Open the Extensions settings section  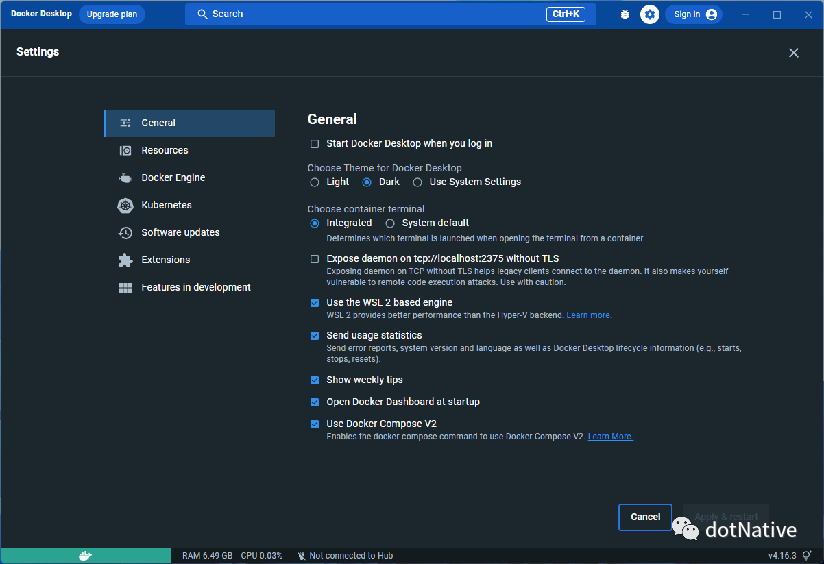[190, 260]
